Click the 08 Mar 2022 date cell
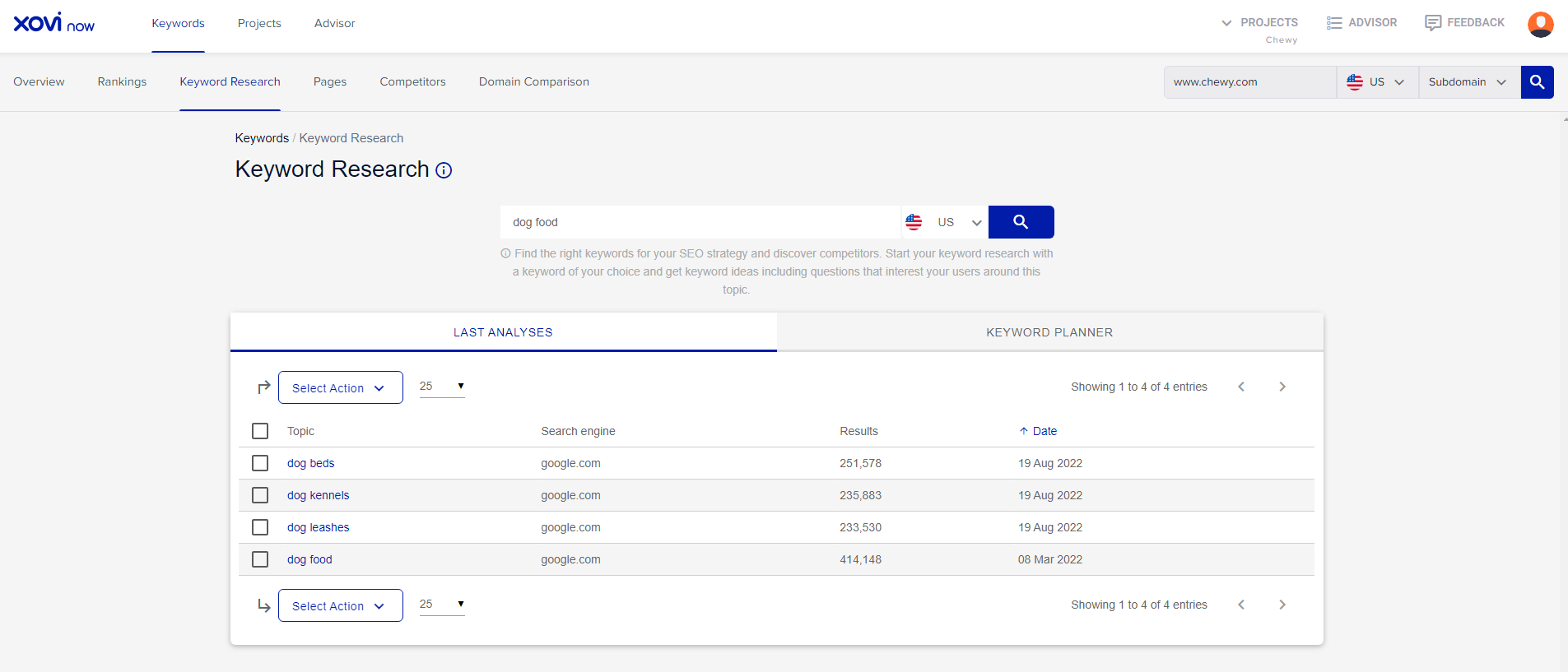The height and width of the screenshot is (672, 1568). coord(1050,559)
